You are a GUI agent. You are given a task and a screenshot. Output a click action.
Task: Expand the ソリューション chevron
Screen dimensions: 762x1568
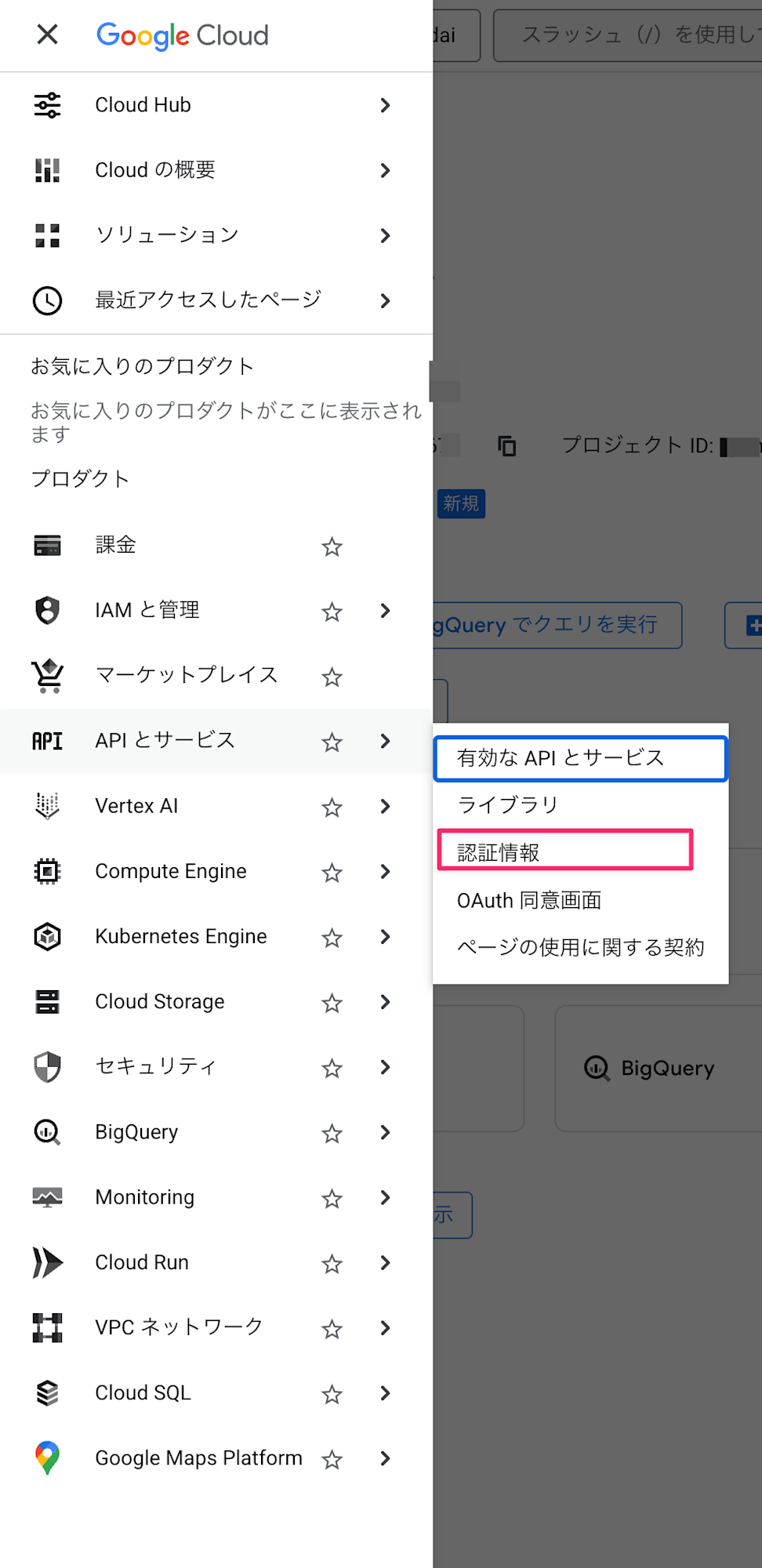tap(385, 235)
